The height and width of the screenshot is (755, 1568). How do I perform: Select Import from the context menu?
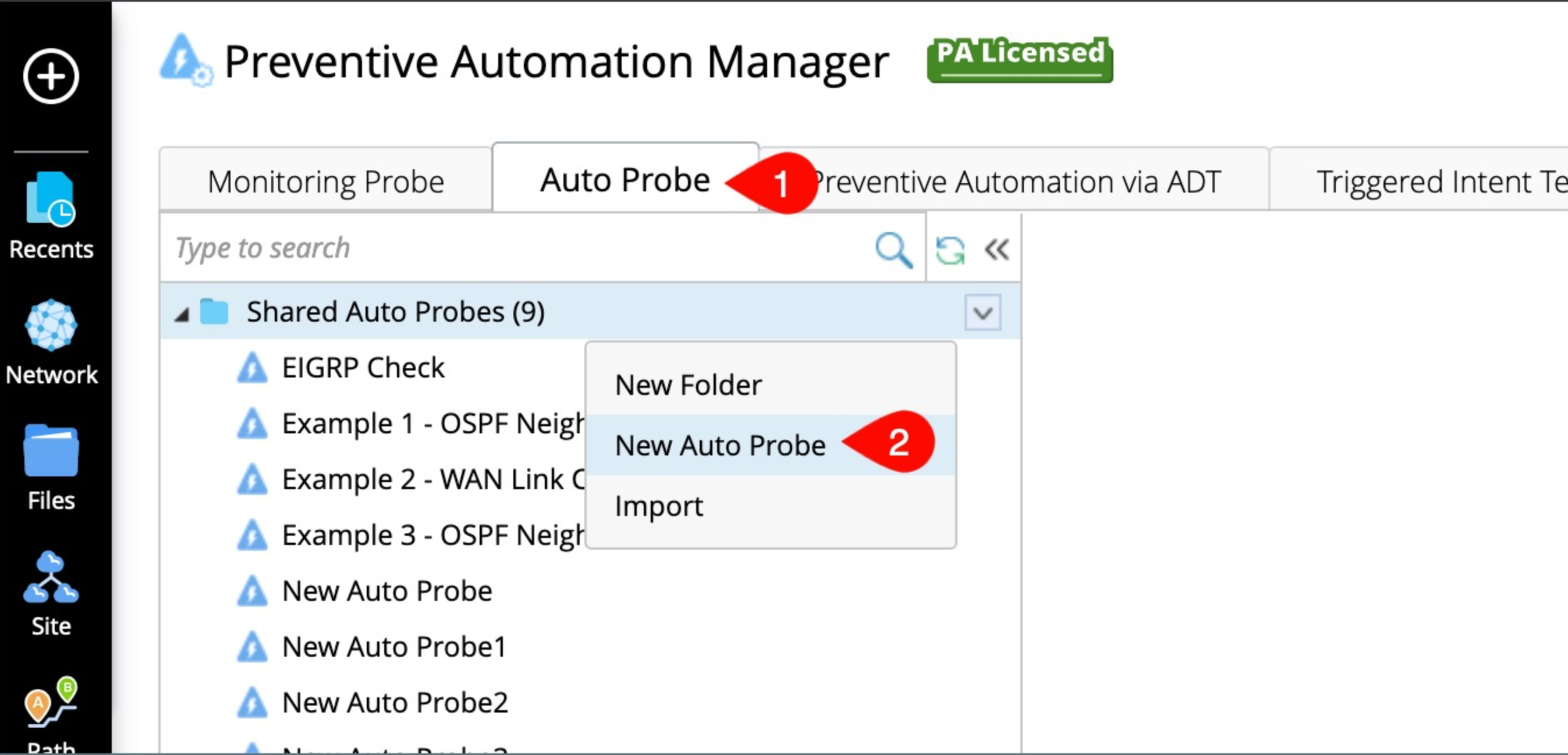click(659, 505)
